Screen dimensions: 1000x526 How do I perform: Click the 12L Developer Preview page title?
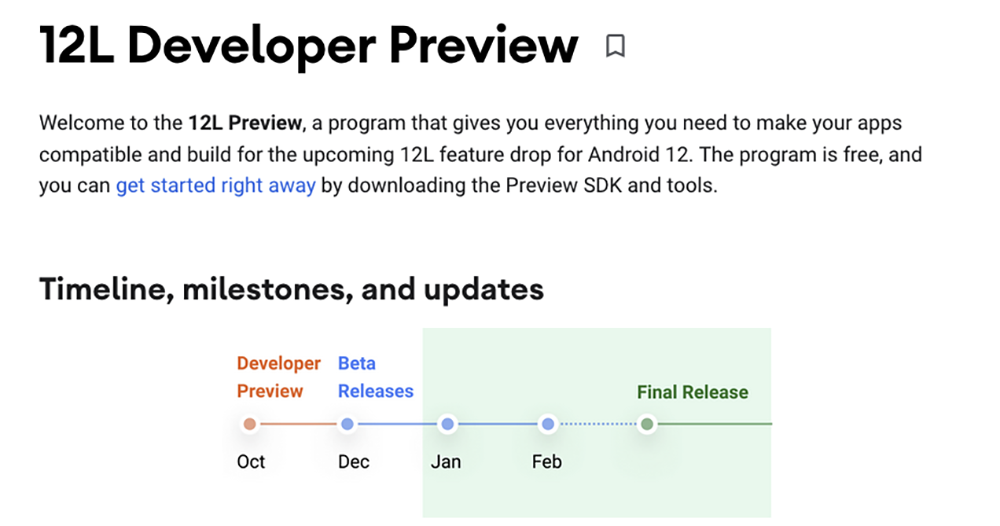(x=309, y=46)
